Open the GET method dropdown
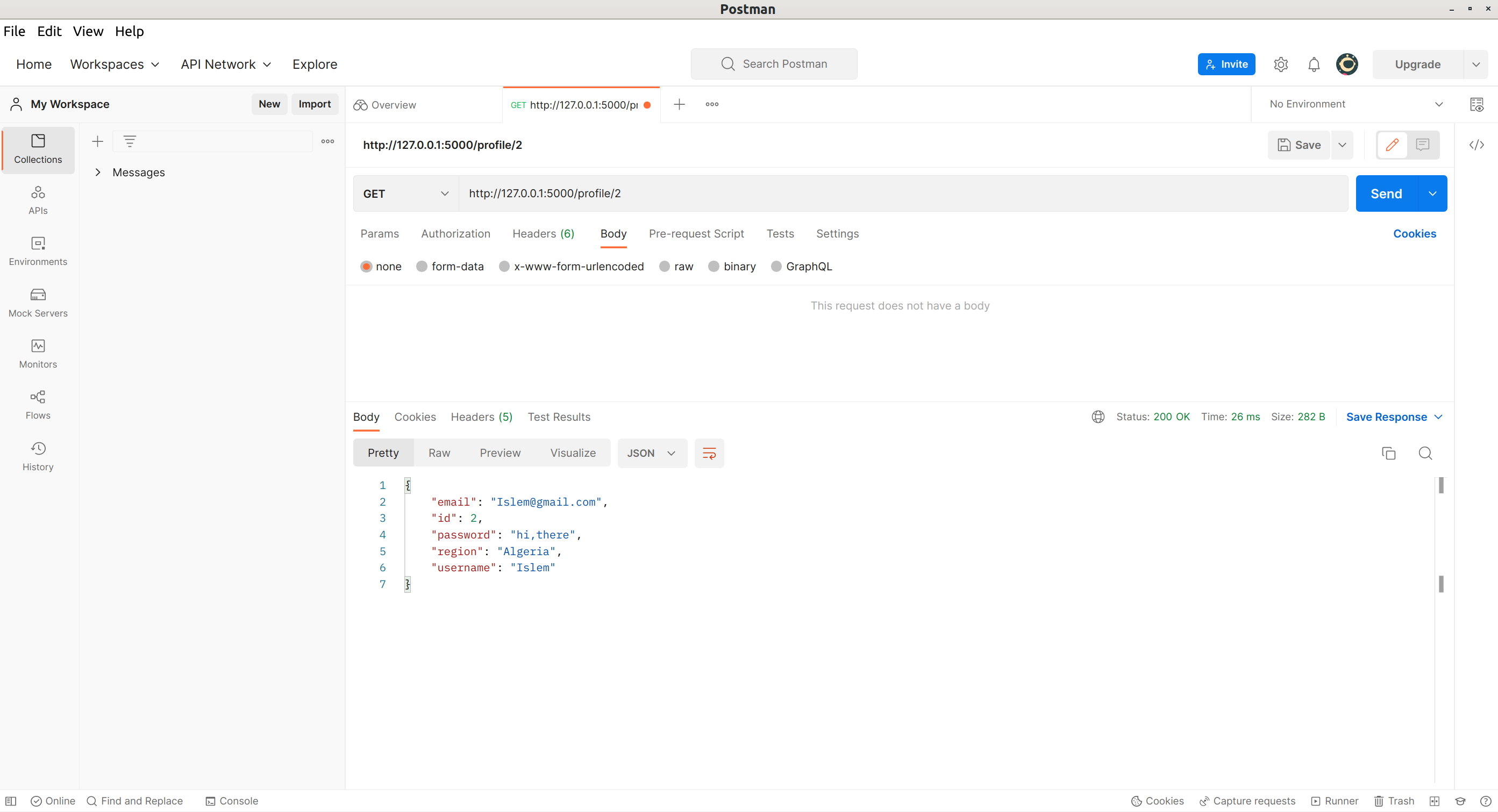This screenshot has width=1498, height=812. tap(405, 193)
